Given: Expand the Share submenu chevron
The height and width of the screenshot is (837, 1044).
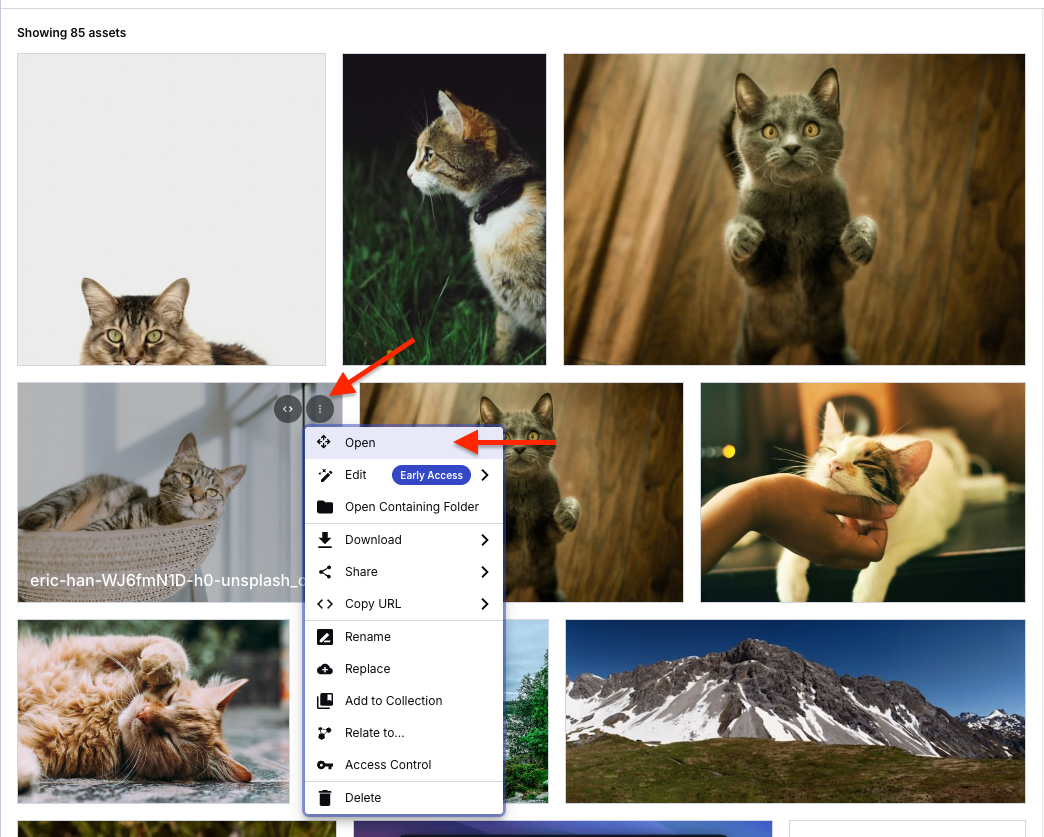Looking at the screenshot, I should [x=485, y=571].
